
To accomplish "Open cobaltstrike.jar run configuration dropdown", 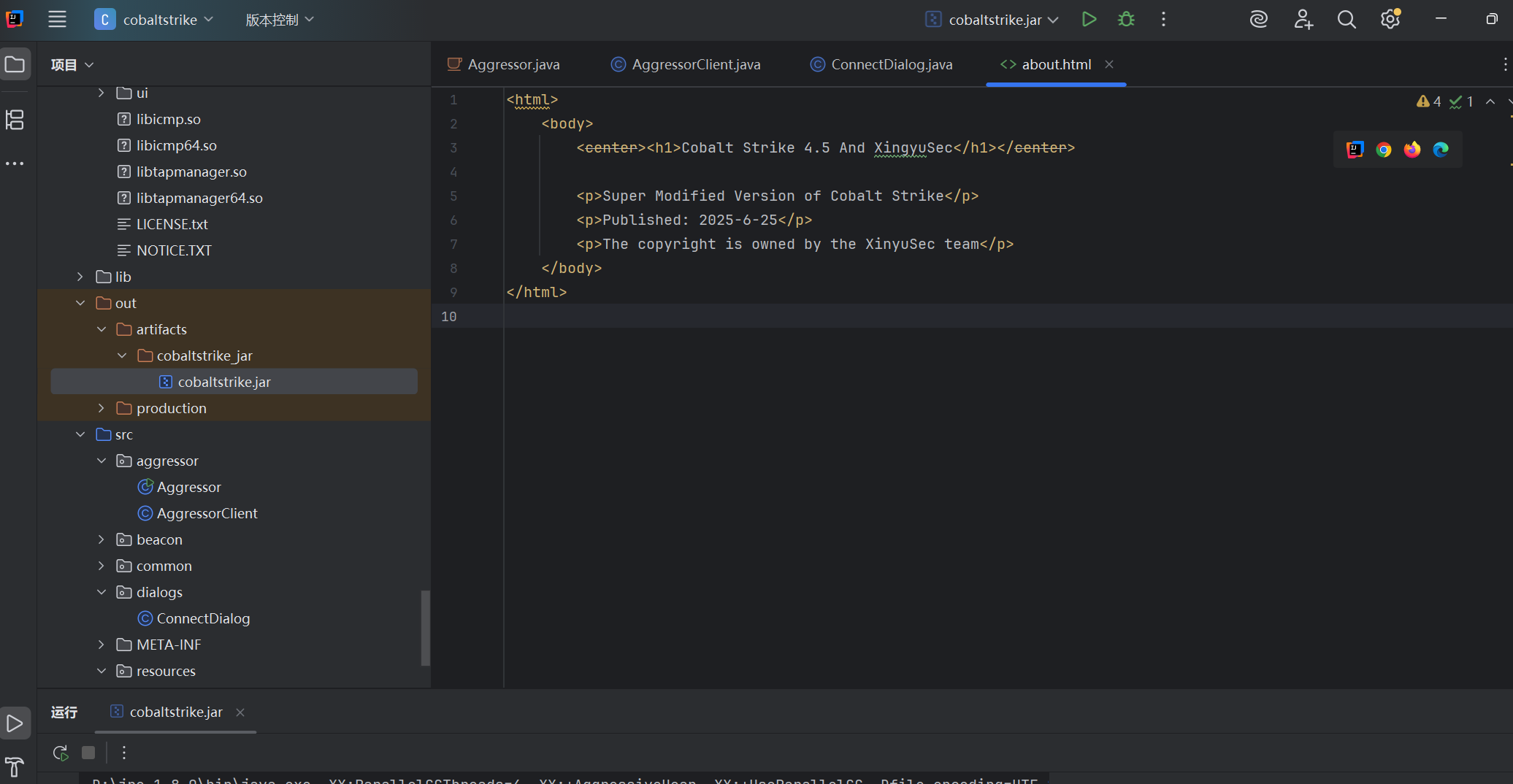I will 992,20.
